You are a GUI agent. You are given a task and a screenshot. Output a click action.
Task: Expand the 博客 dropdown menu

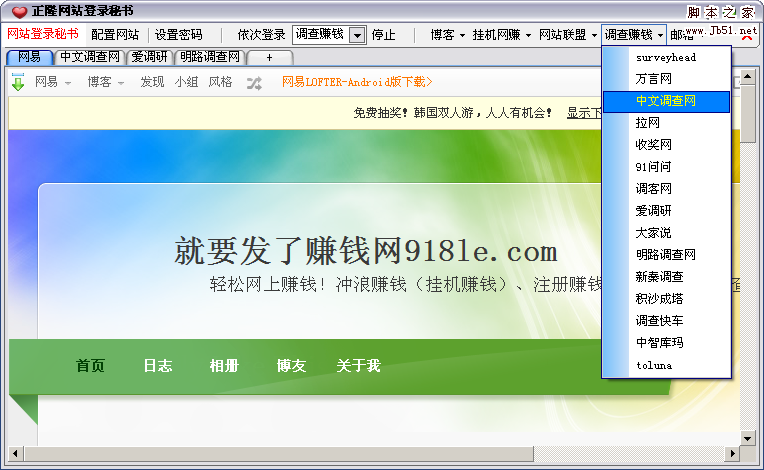pyautogui.click(x=448, y=35)
